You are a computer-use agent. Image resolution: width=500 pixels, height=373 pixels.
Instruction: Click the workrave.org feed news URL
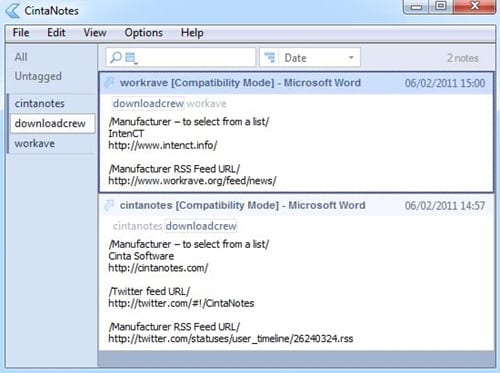(192, 181)
